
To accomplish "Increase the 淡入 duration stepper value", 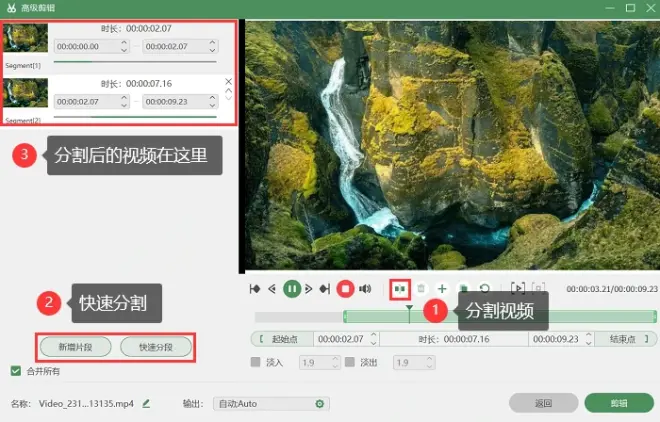I will [335, 359].
